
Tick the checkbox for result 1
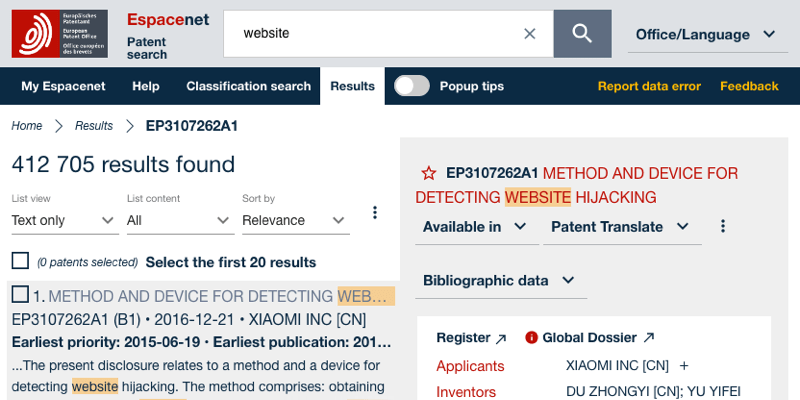20,295
